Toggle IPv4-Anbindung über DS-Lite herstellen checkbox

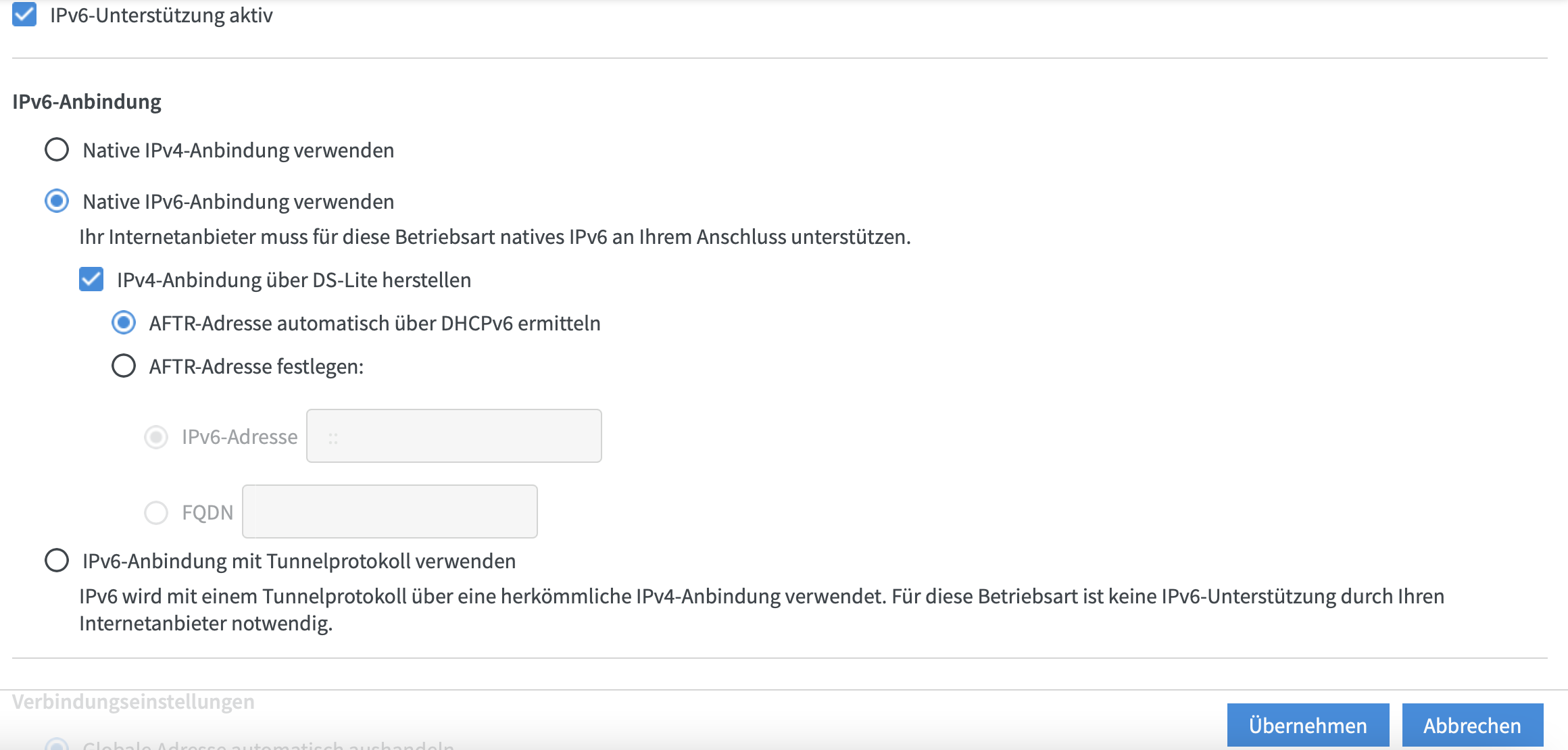[x=91, y=279]
